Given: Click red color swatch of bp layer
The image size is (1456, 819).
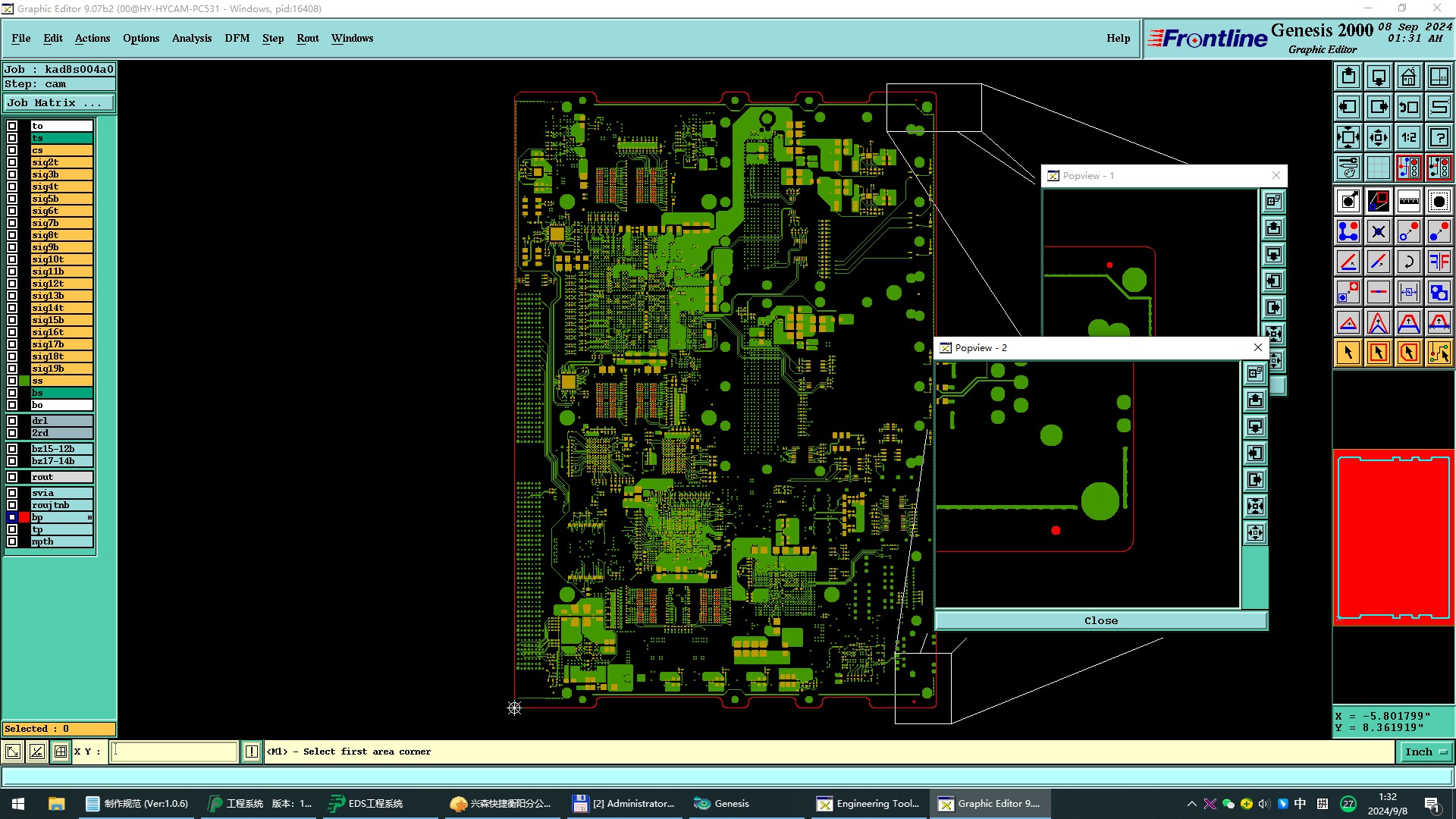Looking at the screenshot, I should click(x=24, y=517).
